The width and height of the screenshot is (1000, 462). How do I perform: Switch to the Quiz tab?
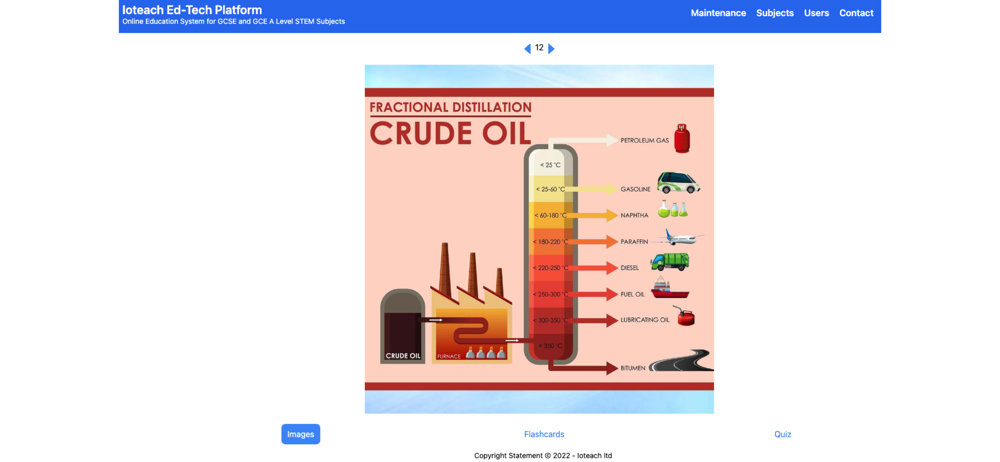coord(783,434)
